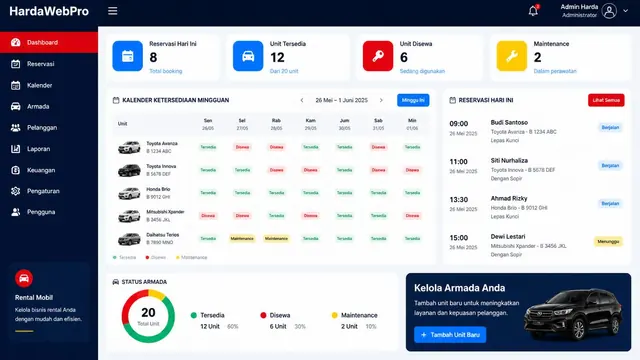Screen dimensions: 640x360
Task: Click the Budi Santoso reservation name
Action: coord(509,122)
